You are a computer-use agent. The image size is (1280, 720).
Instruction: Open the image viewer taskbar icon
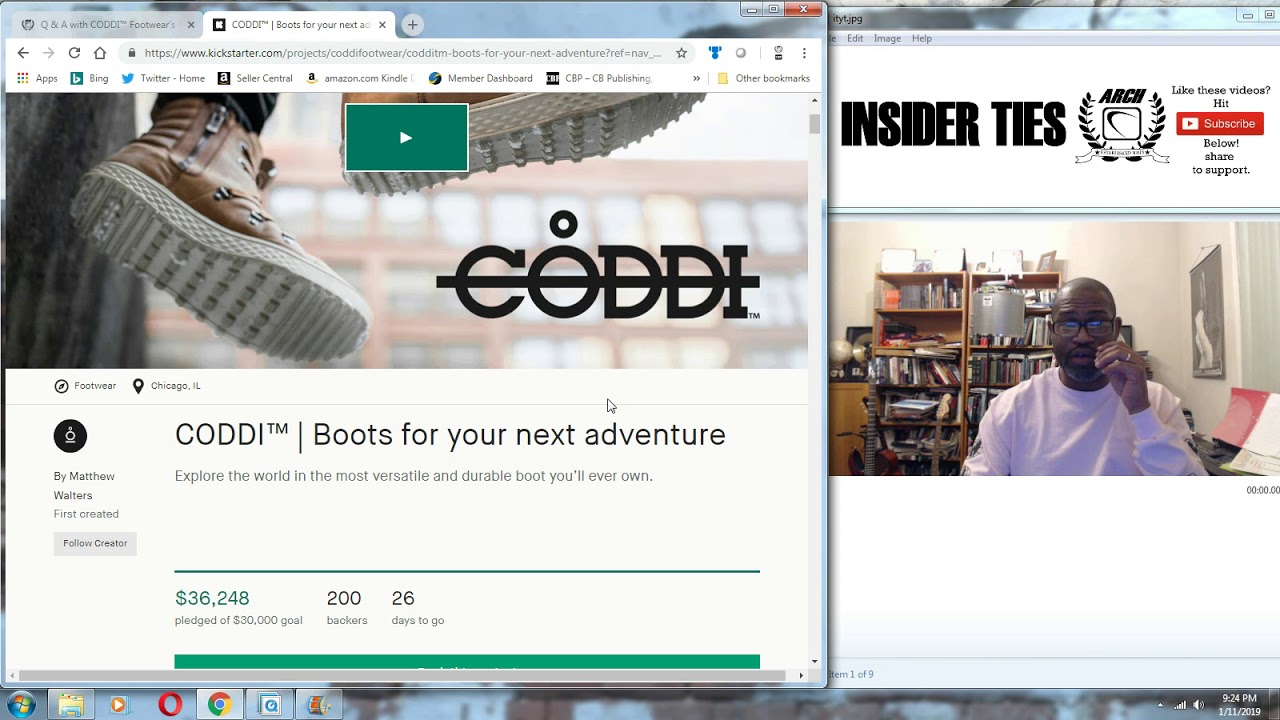click(x=318, y=705)
